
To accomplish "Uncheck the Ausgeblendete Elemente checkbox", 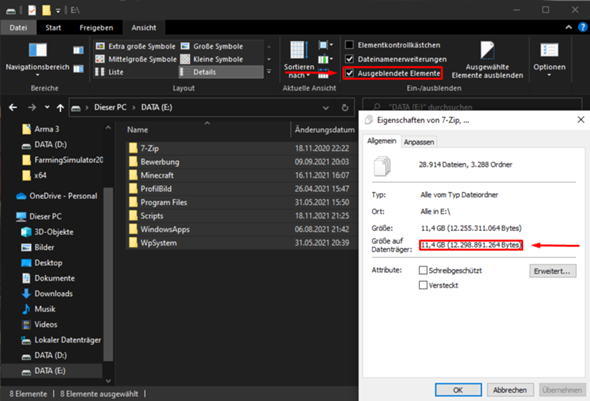I will click(x=349, y=73).
